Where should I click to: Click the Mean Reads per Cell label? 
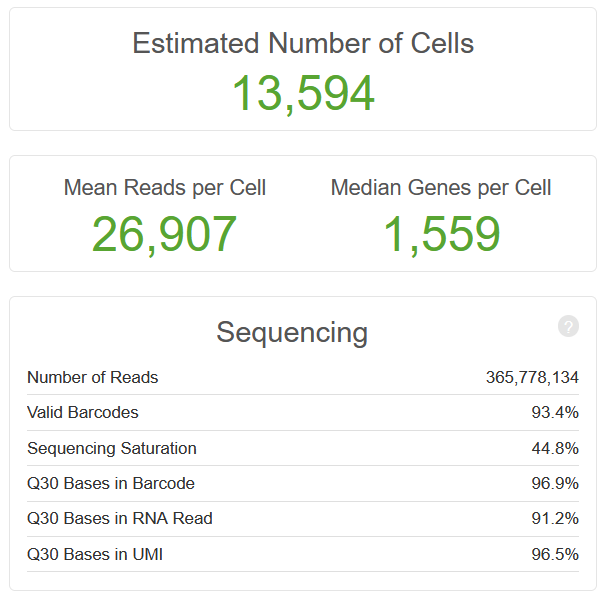coord(165,188)
